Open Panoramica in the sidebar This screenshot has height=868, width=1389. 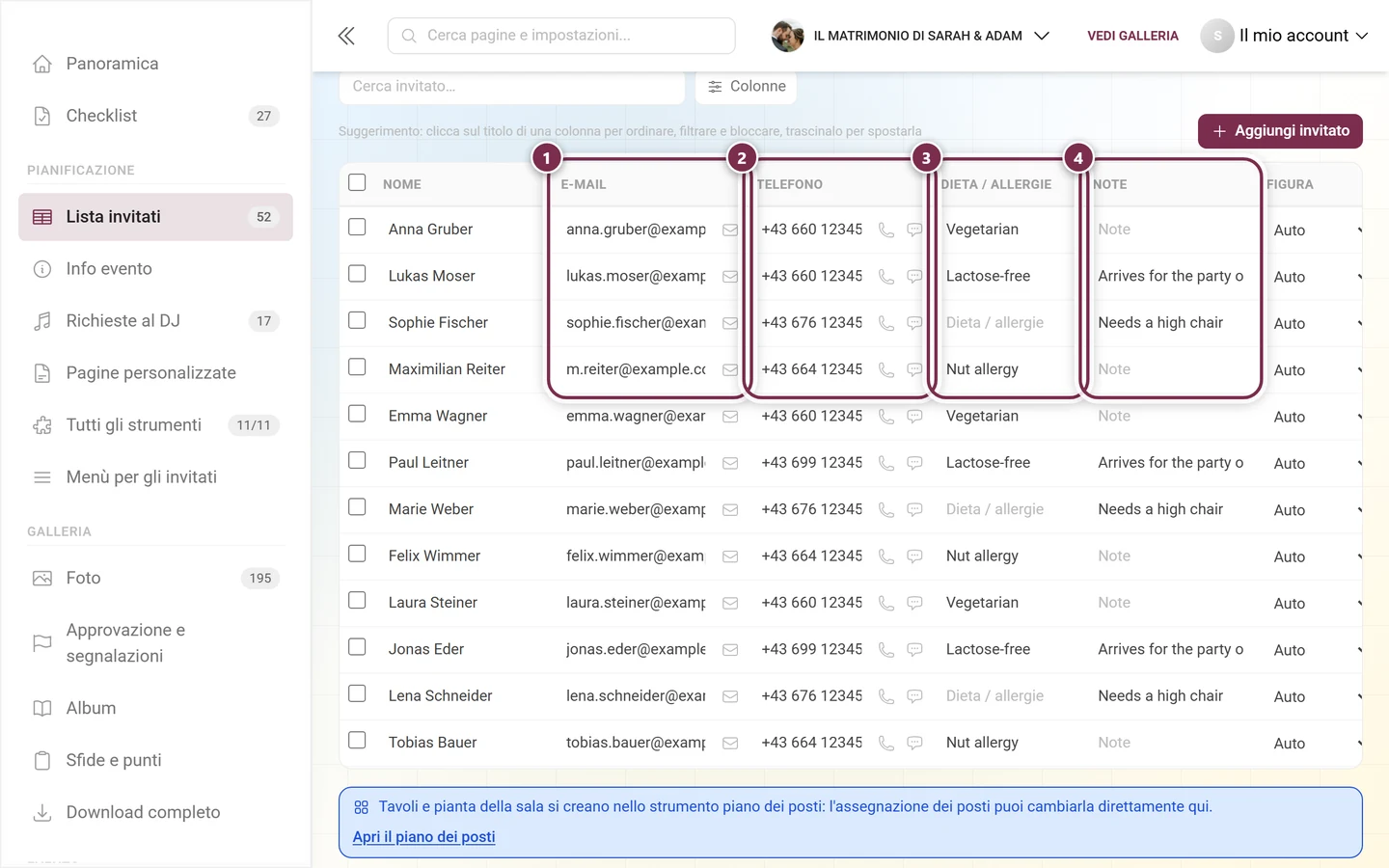[155, 64]
